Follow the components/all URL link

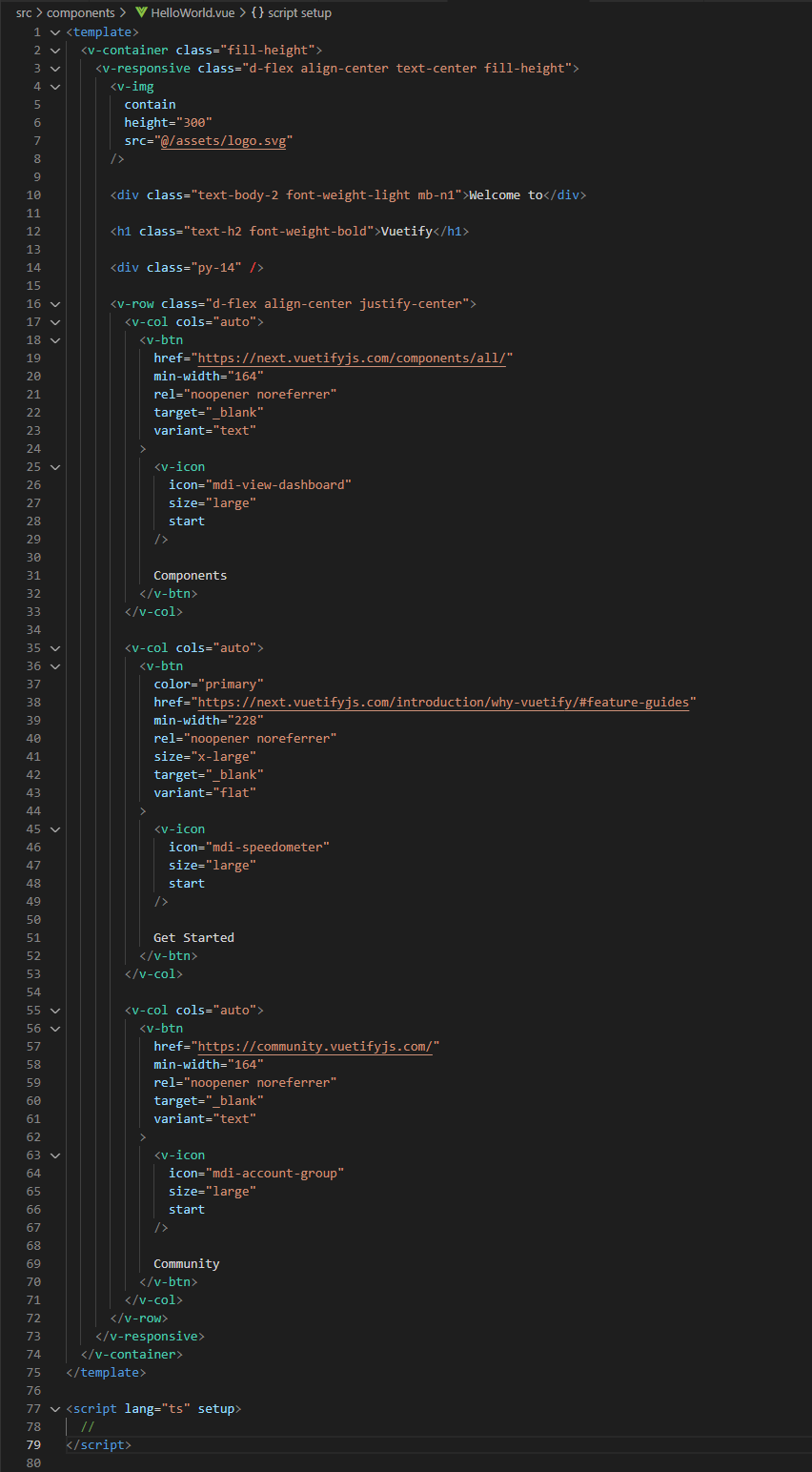coord(353,358)
